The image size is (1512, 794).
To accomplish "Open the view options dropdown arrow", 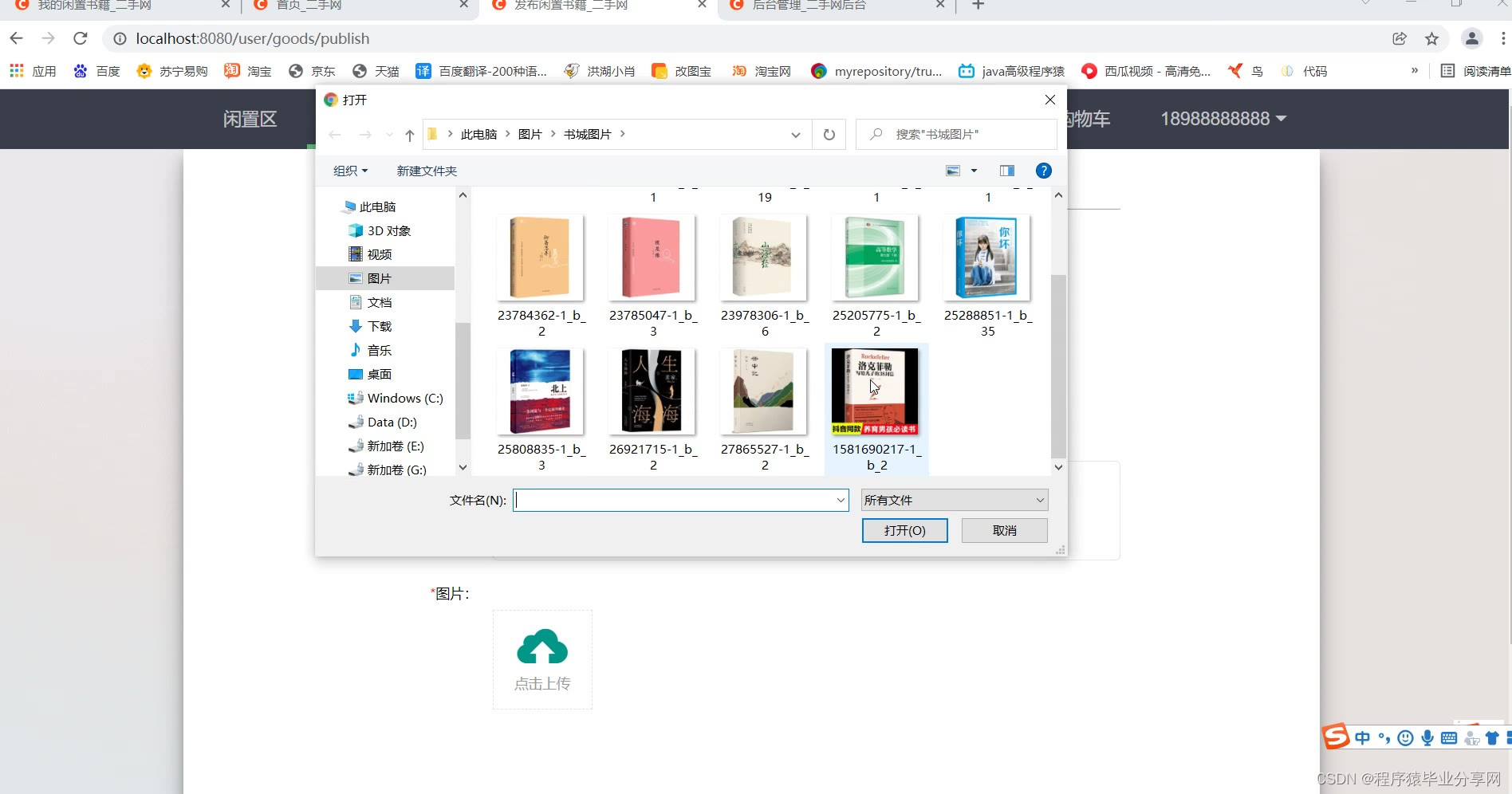I will [974, 171].
